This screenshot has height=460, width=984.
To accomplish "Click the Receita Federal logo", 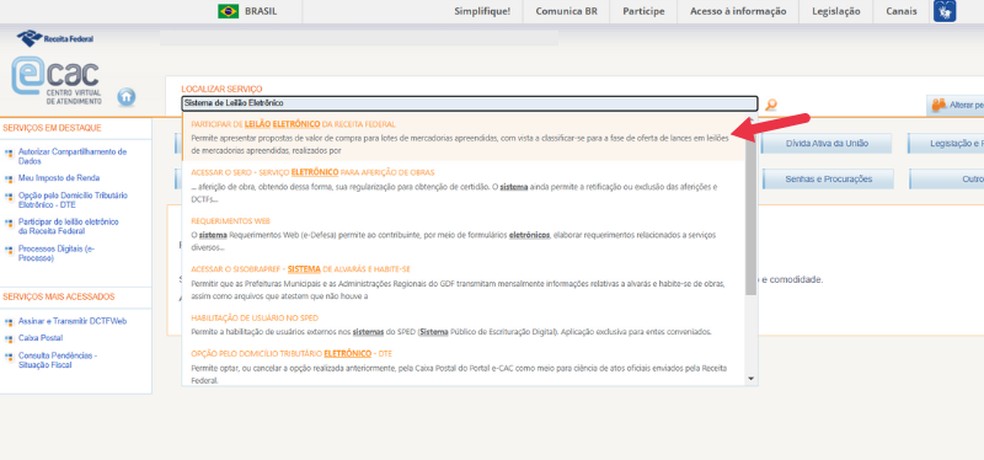I will pyautogui.click(x=55, y=38).
